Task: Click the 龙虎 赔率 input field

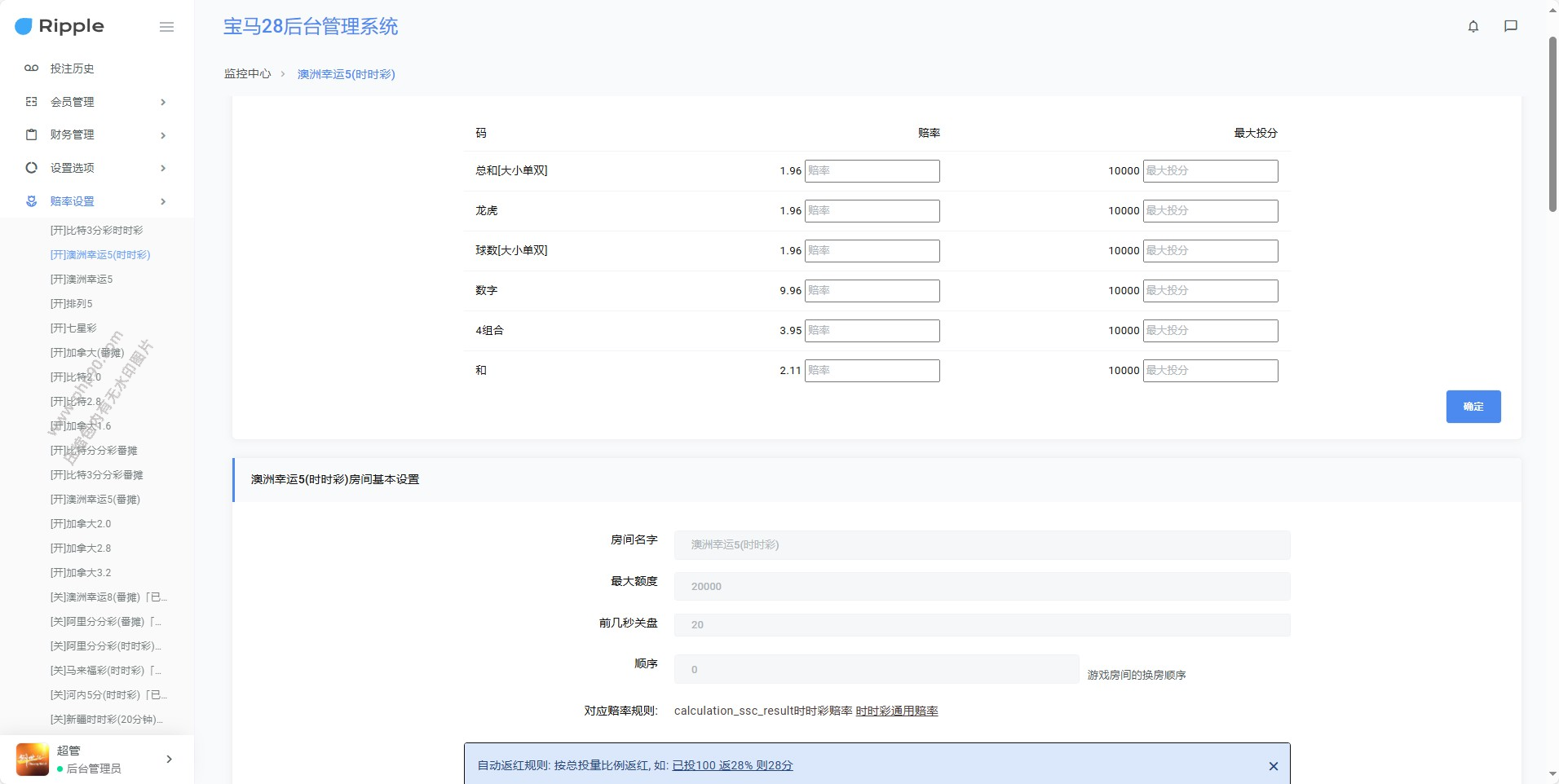Action: click(872, 211)
